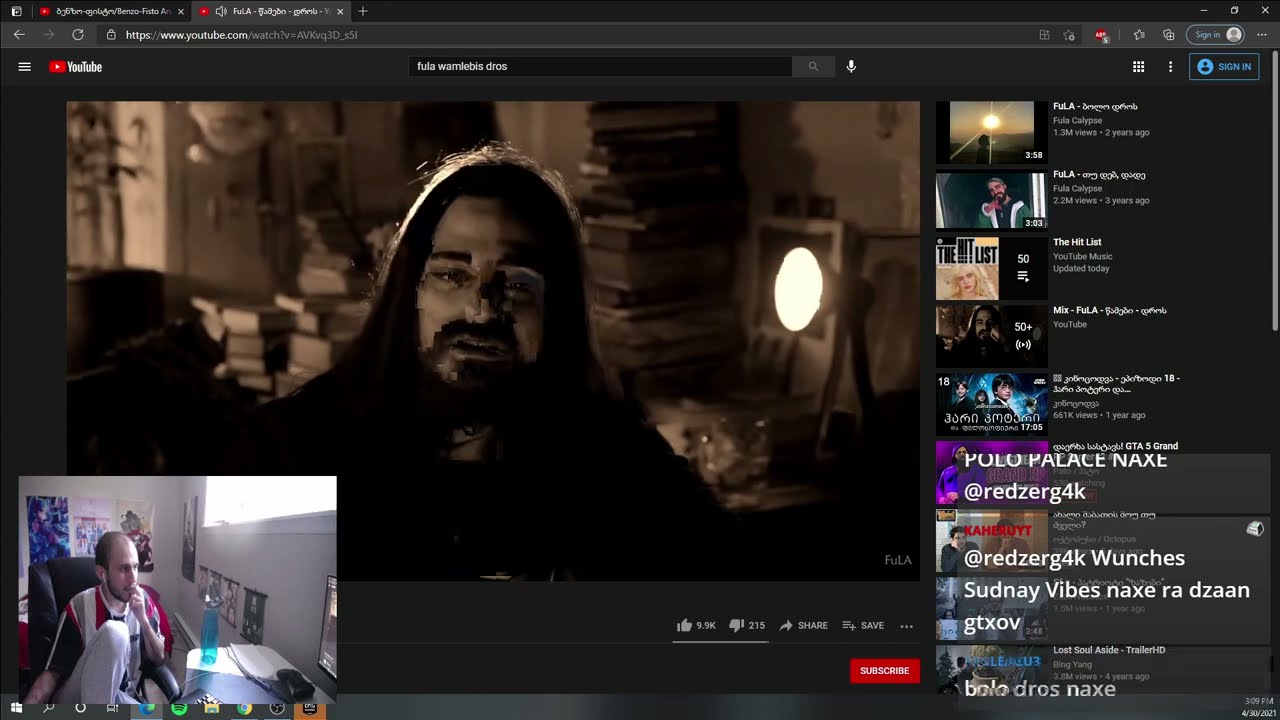Open the apps available icon in address bar
This screenshot has width=1280, height=720.
click(x=1044, y=35)
